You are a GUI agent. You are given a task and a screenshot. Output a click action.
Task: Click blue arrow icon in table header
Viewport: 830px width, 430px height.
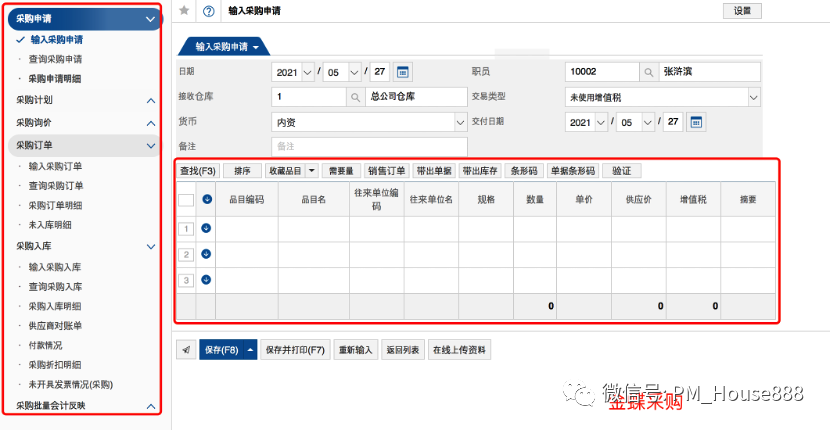[206, 199]
